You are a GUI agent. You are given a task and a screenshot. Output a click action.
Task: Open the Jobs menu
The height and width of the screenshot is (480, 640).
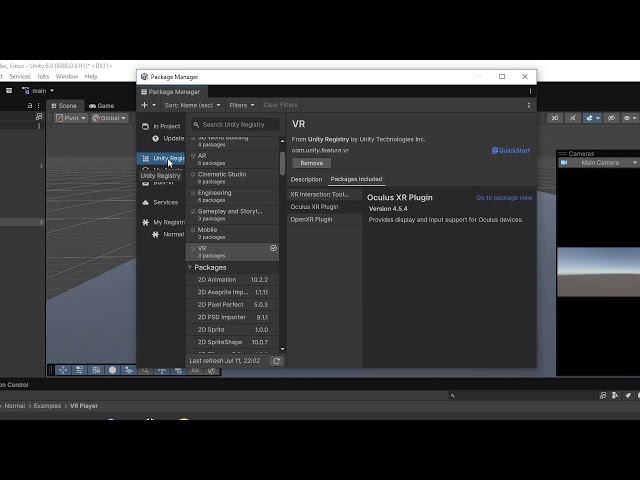[43, 76]
